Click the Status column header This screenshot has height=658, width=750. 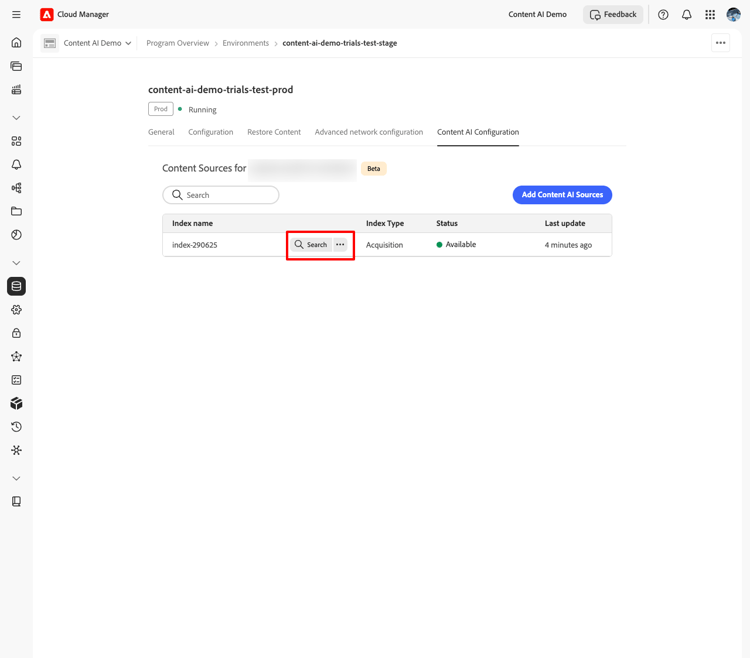(447, 223)
